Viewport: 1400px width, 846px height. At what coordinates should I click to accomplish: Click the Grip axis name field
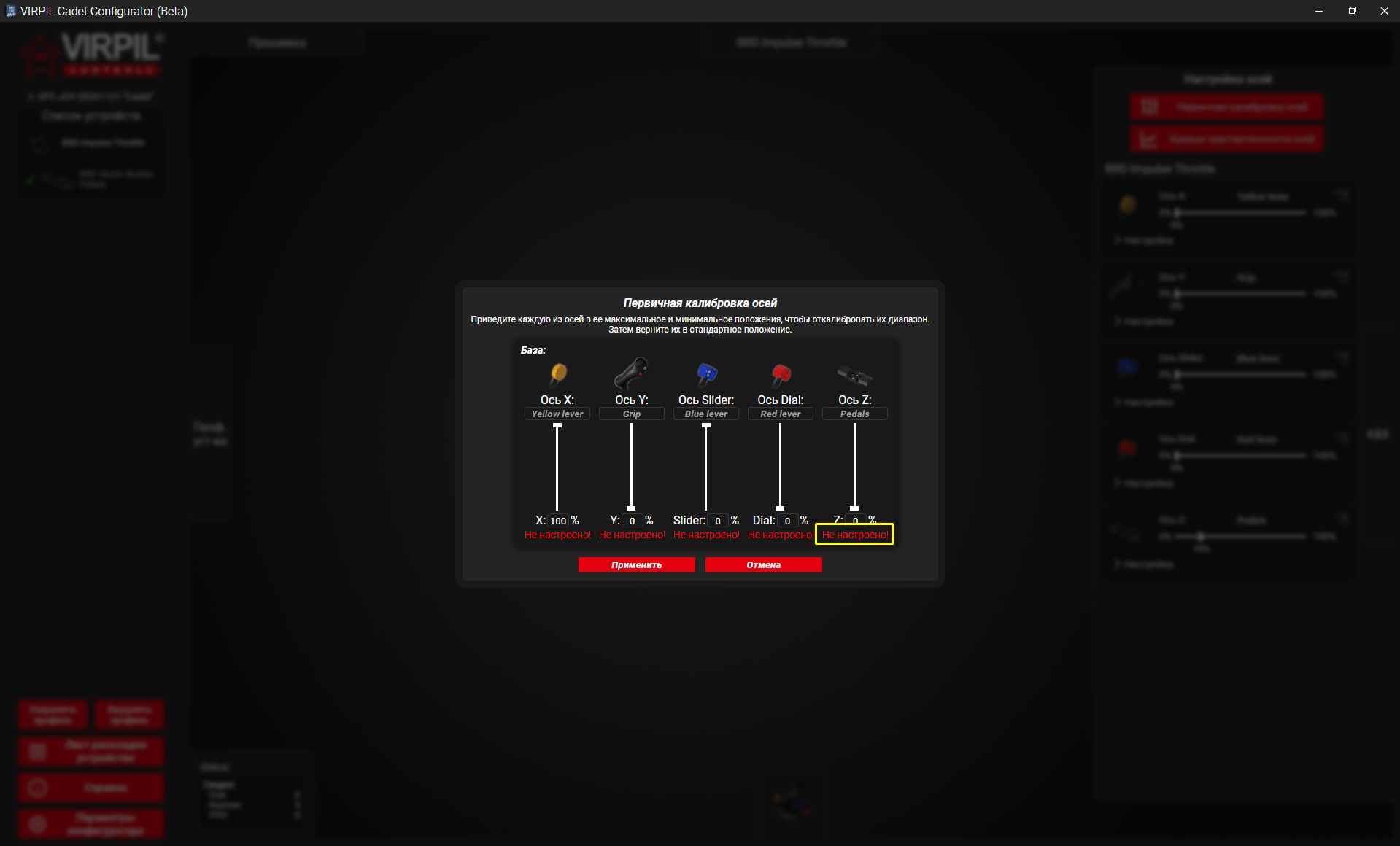(x=631, y=414)
